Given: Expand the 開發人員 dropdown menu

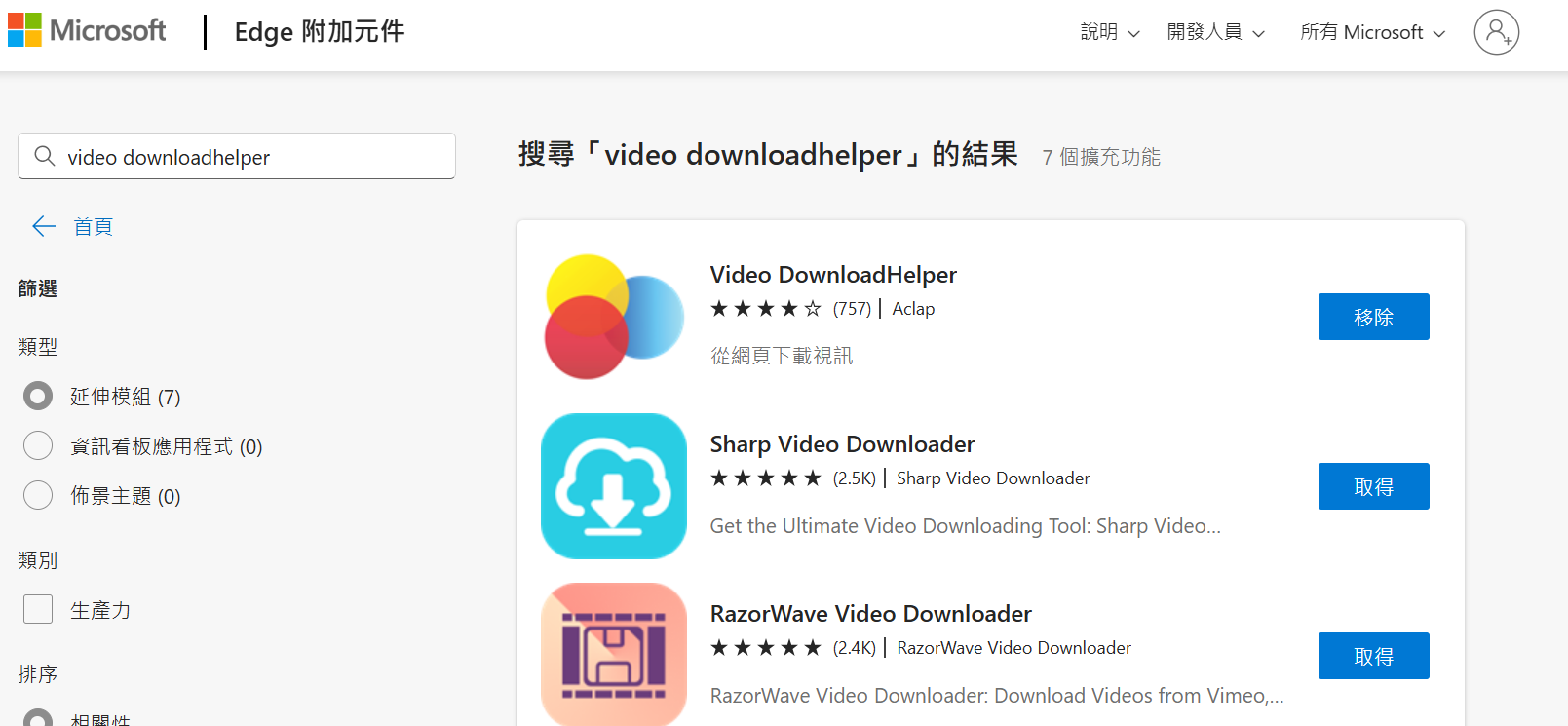Looking at the screenshot, I should click(x=1216, y=32).
